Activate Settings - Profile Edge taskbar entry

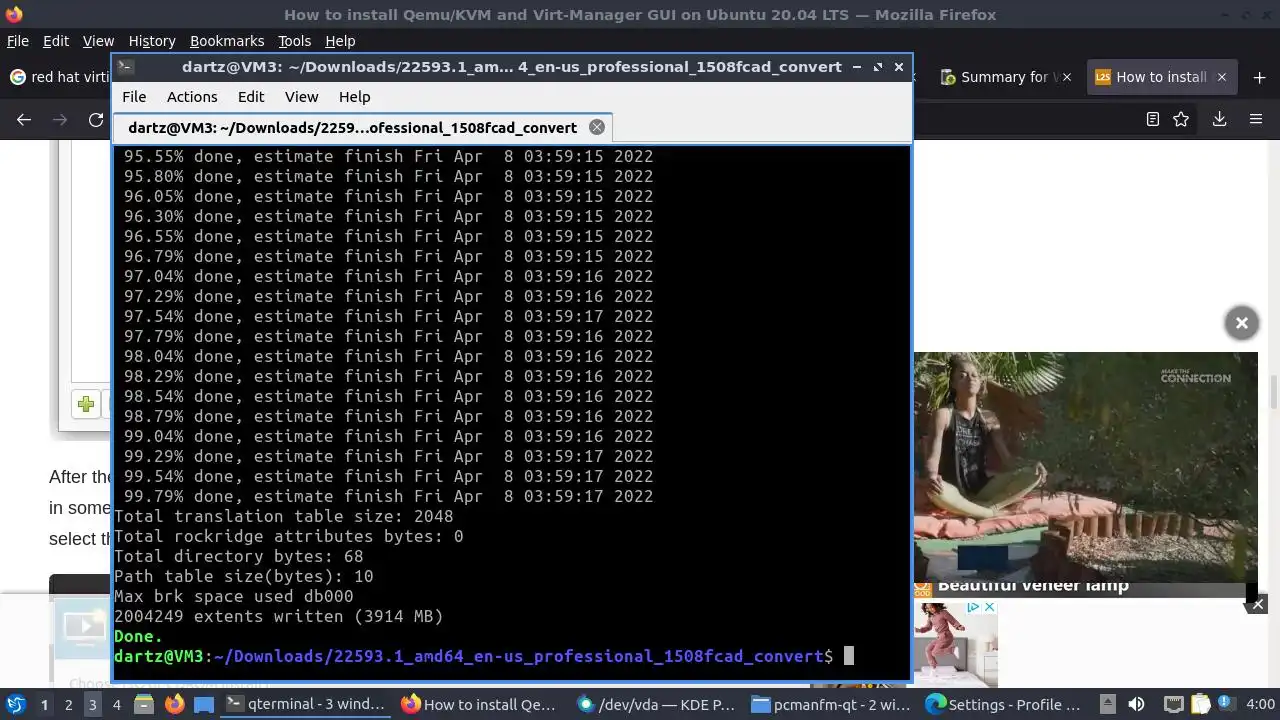[1005, 705]
